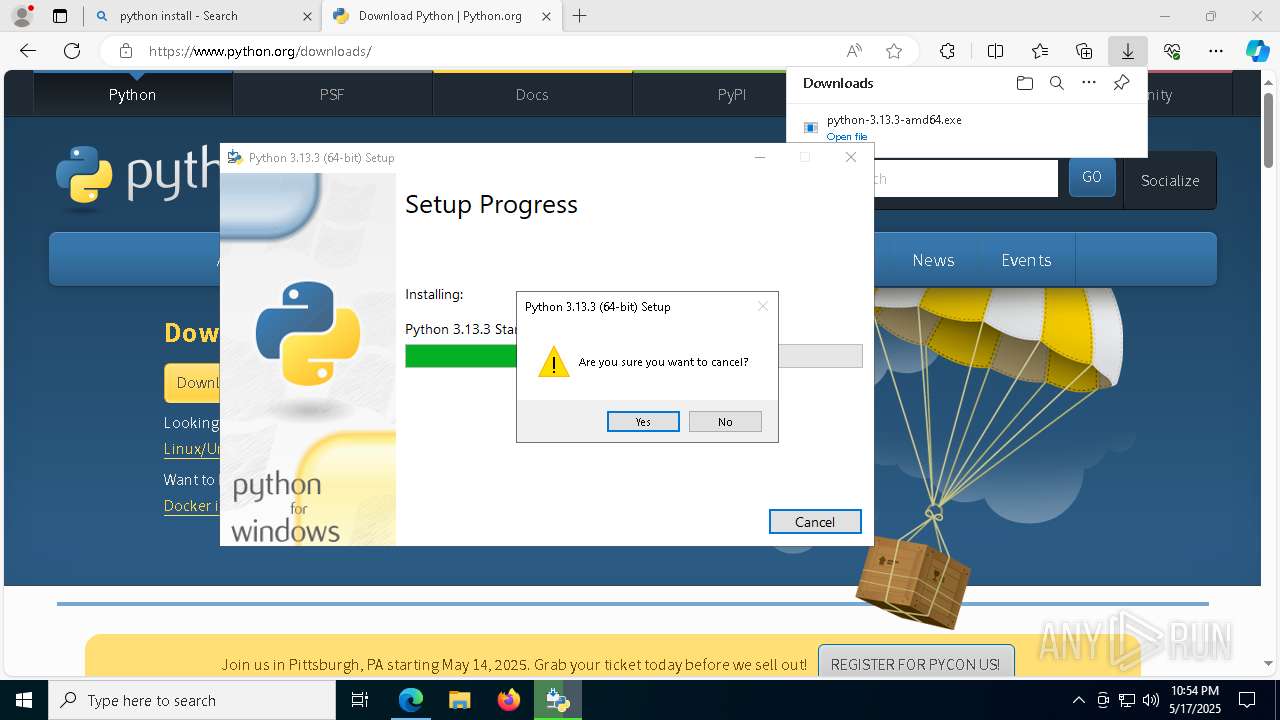Toggle the Downloads toolbar button
This screenshot has height=720, width=1280.
[1127, 51]
